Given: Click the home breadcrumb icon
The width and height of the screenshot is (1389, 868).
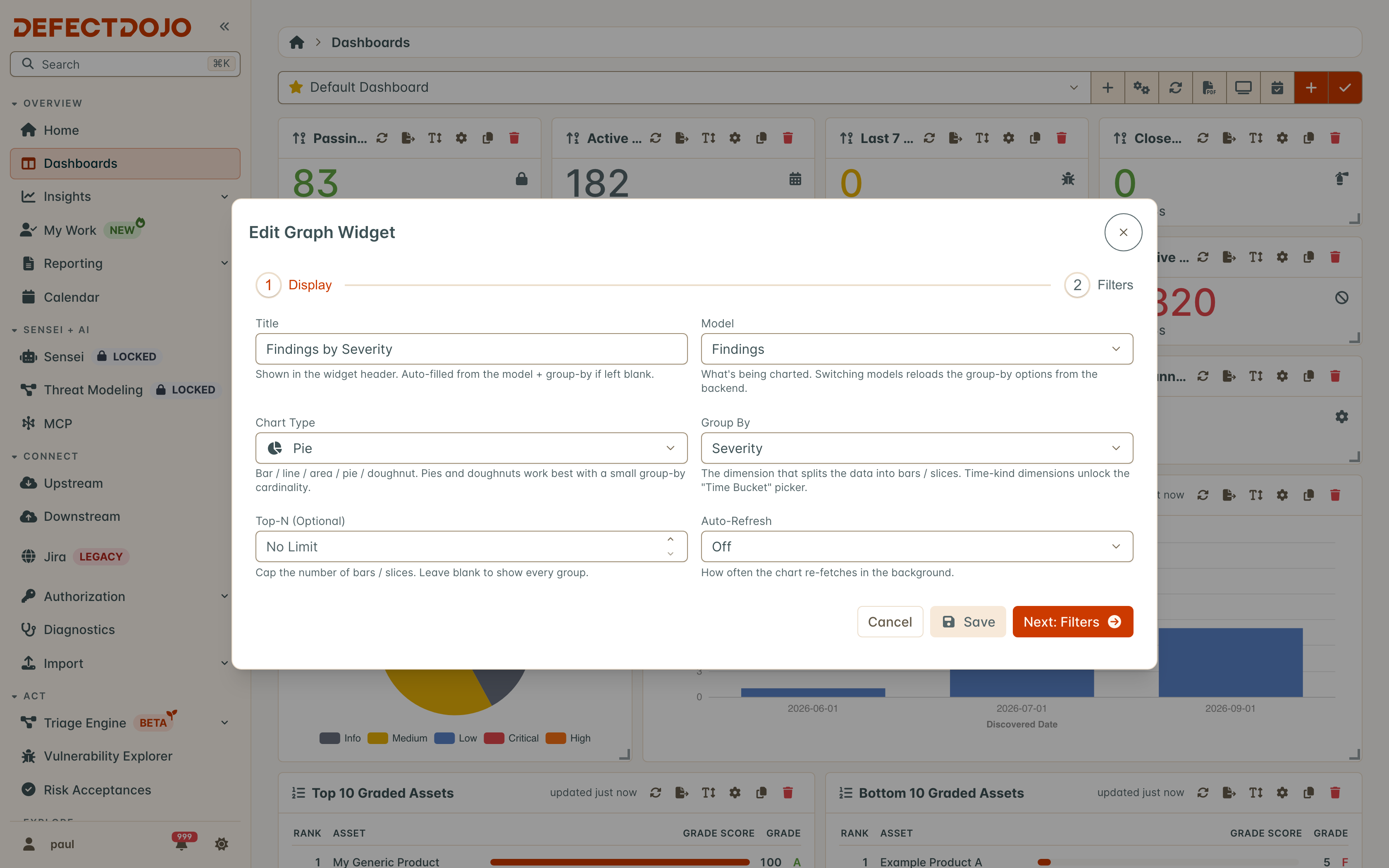Looking at the screenshot, I should click(x=297, y=43).
